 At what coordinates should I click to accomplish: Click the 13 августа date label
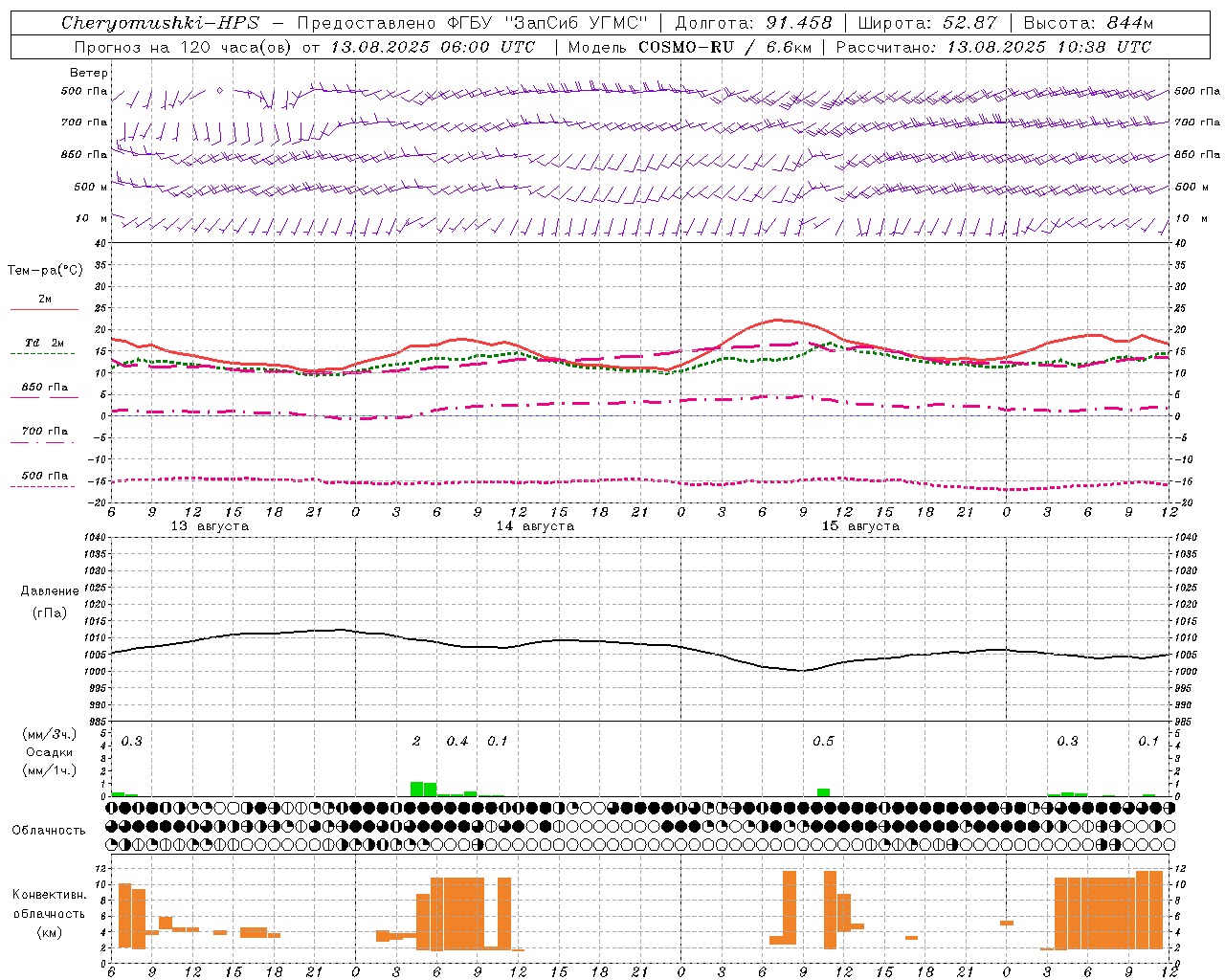[x=210, y=526]
